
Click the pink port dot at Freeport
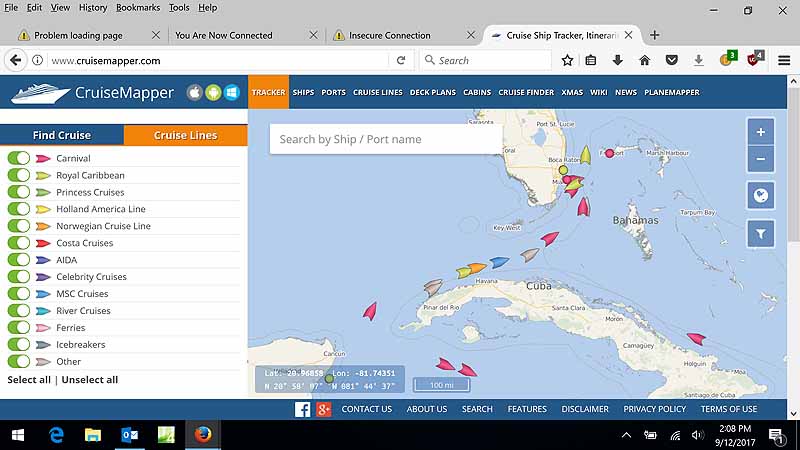coord(609,153)
